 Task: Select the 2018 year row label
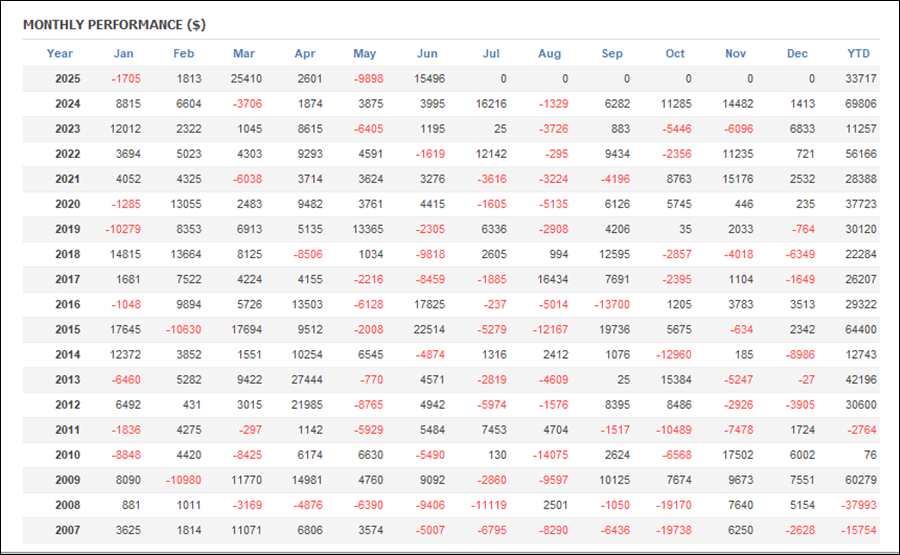pos(68,254)
